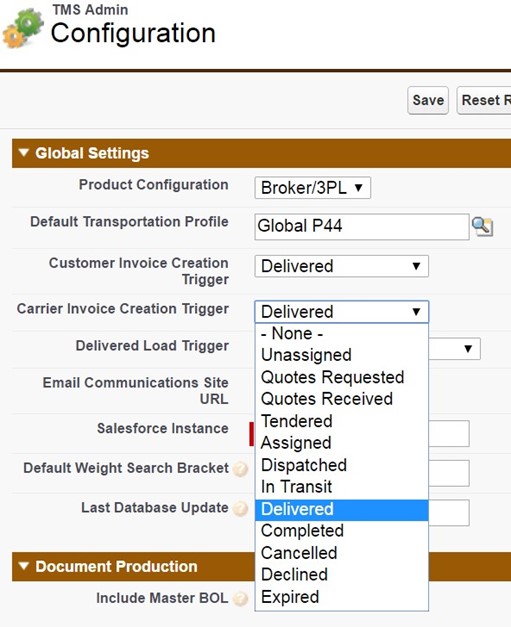This screenshot has width=511, height=627.
Task: Pick Quotes Requested in the dropdown list
Action: coord(341,377)
